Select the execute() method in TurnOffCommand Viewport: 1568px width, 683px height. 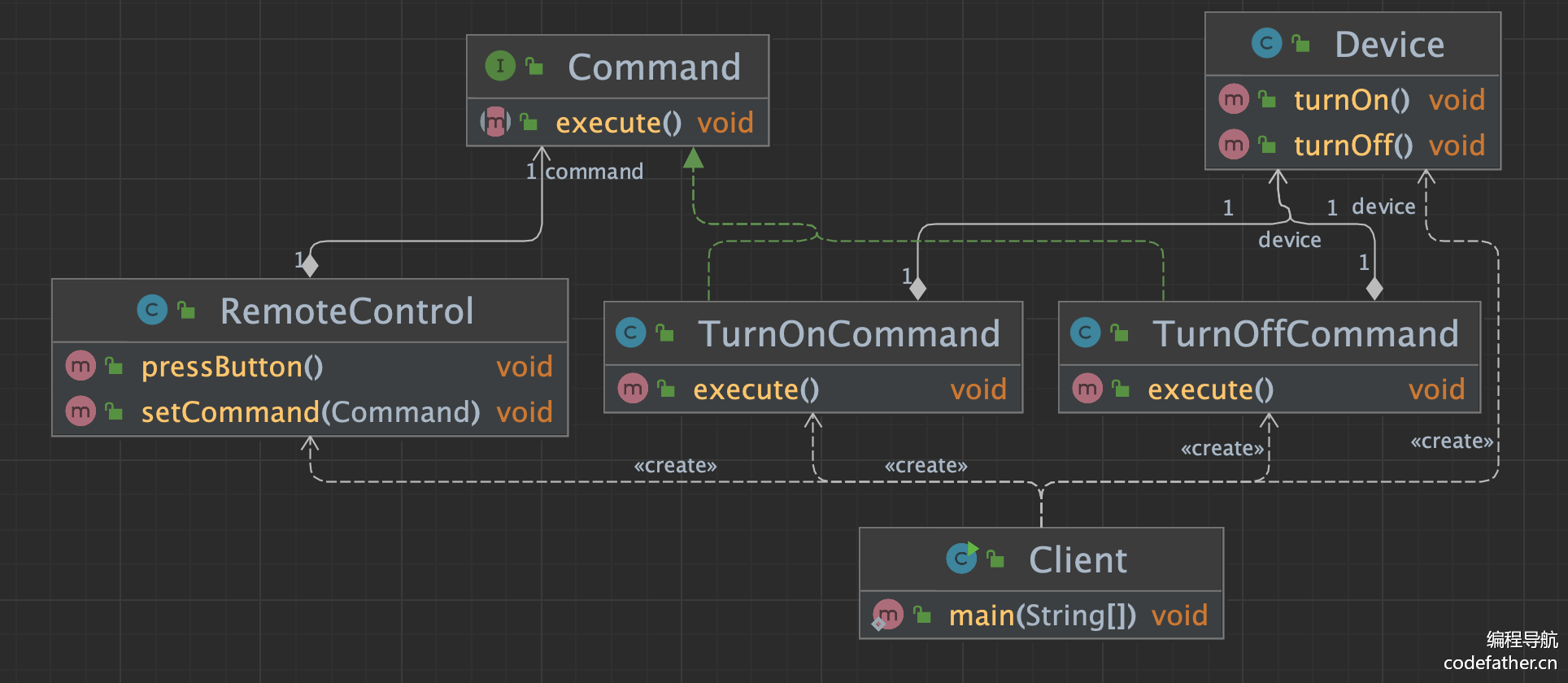coord(1210,389)
